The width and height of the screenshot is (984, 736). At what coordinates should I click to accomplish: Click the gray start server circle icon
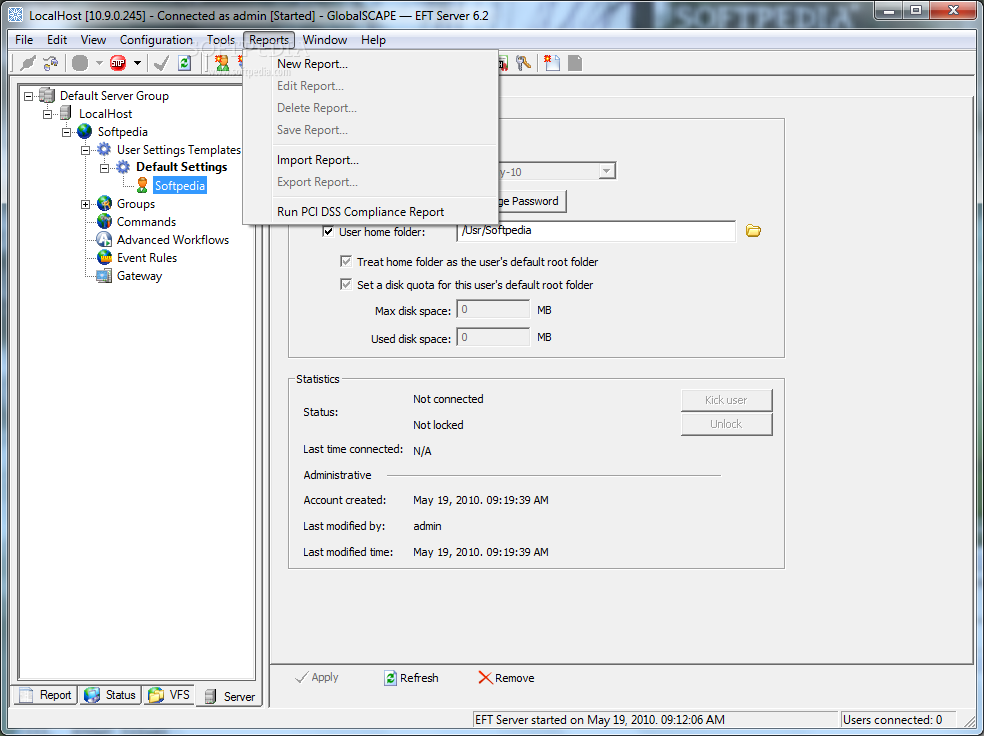80,63
